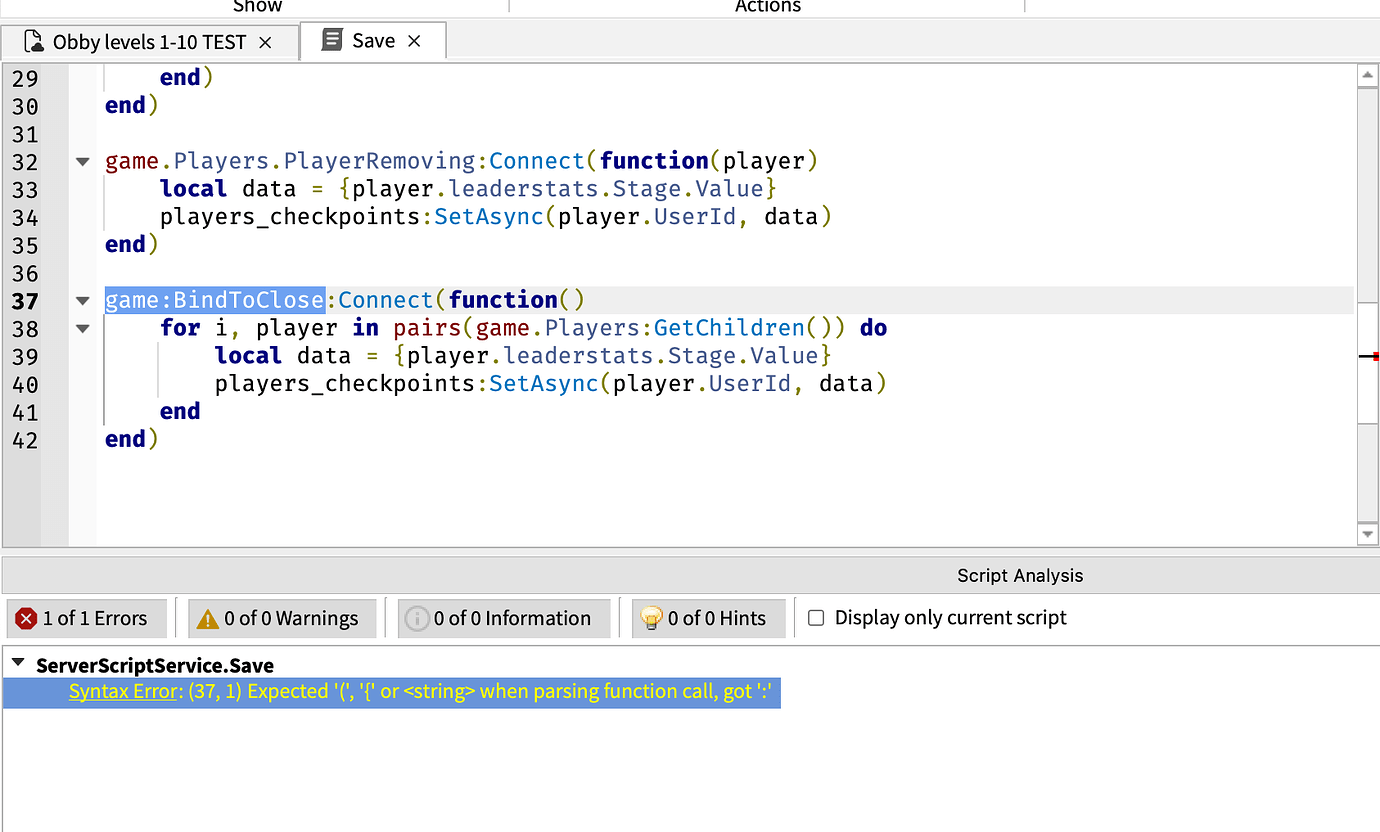This screenshot has height=832, width=1380.
Task: Click "SetAsync" on line 34
Action: pyautogui.click(x=489, y=217)
